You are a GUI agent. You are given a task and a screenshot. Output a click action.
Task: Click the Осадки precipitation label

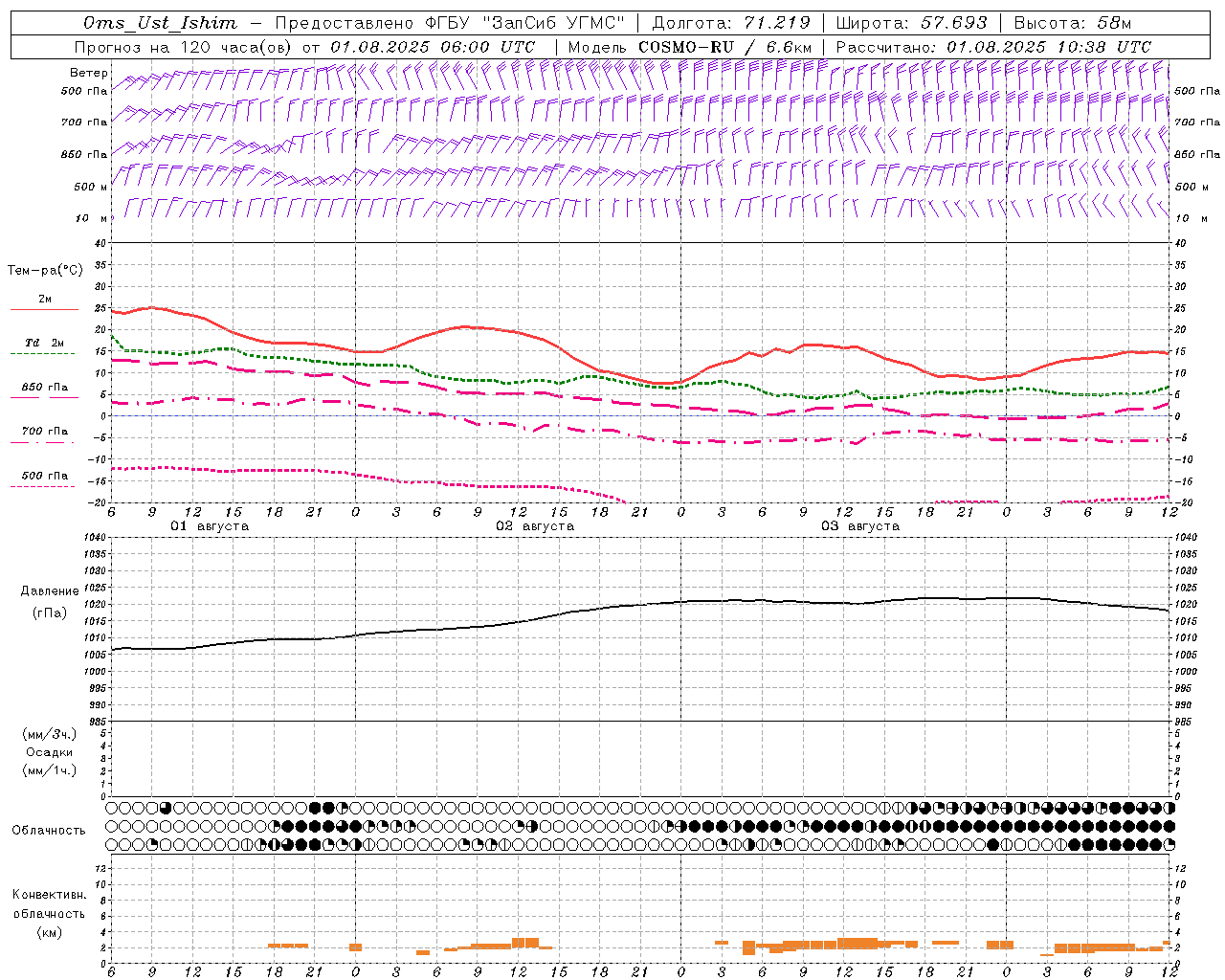point(50,752)
